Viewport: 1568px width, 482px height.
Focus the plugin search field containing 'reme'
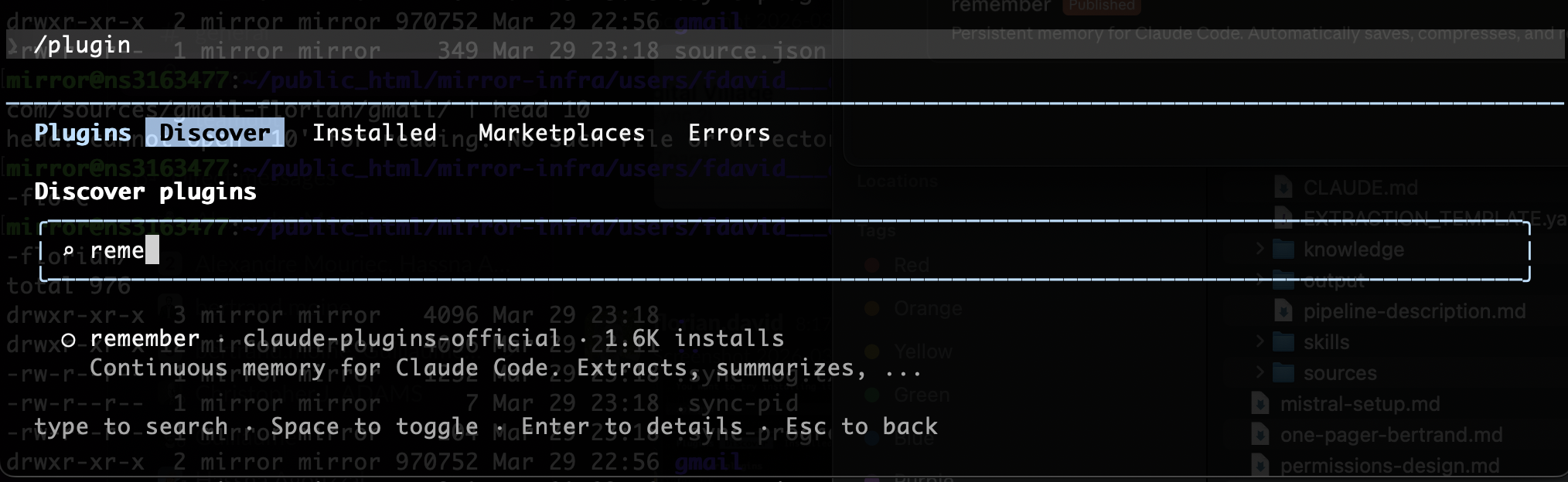[785, 251]
